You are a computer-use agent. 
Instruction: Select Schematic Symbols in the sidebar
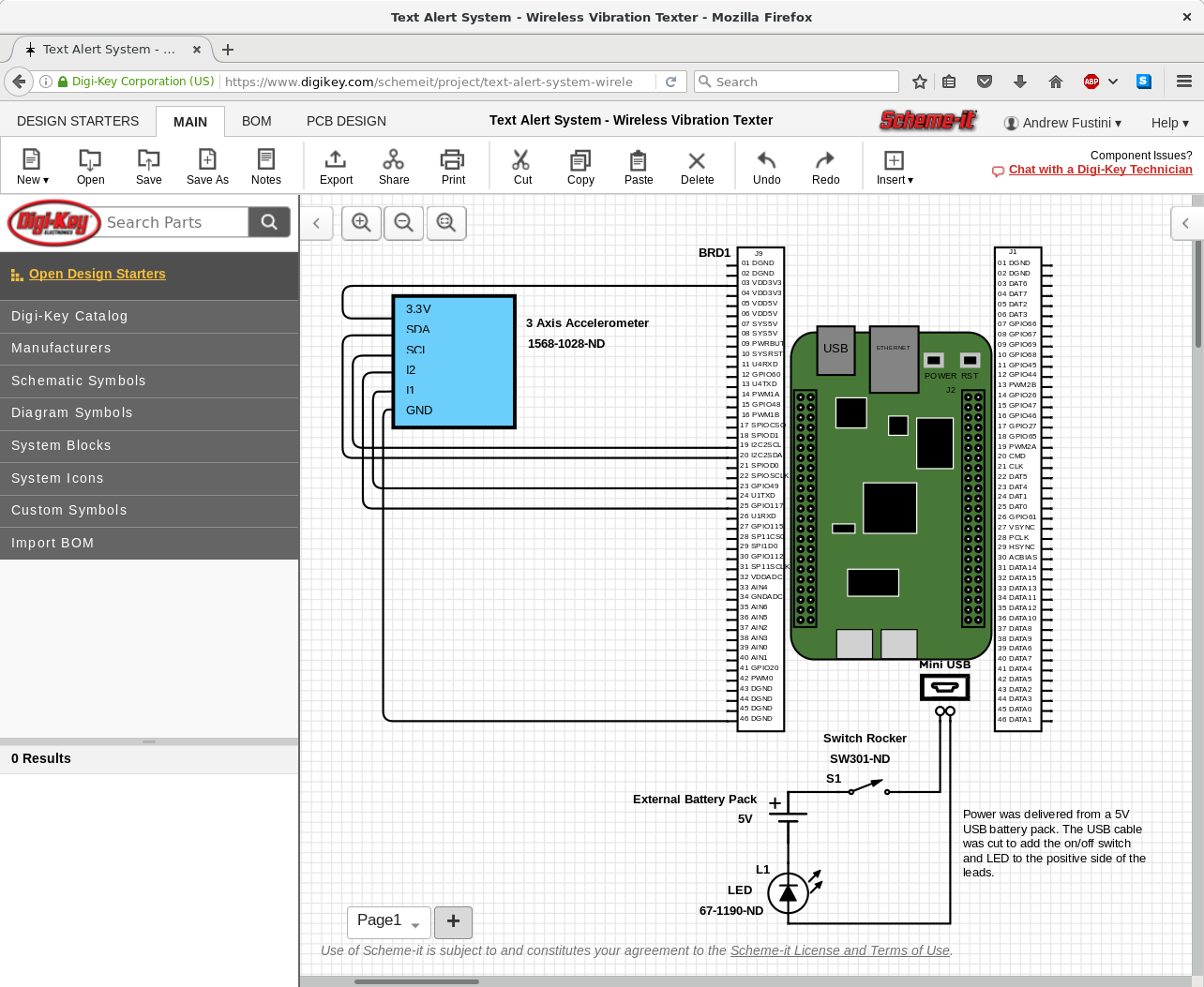click(79, 381)
